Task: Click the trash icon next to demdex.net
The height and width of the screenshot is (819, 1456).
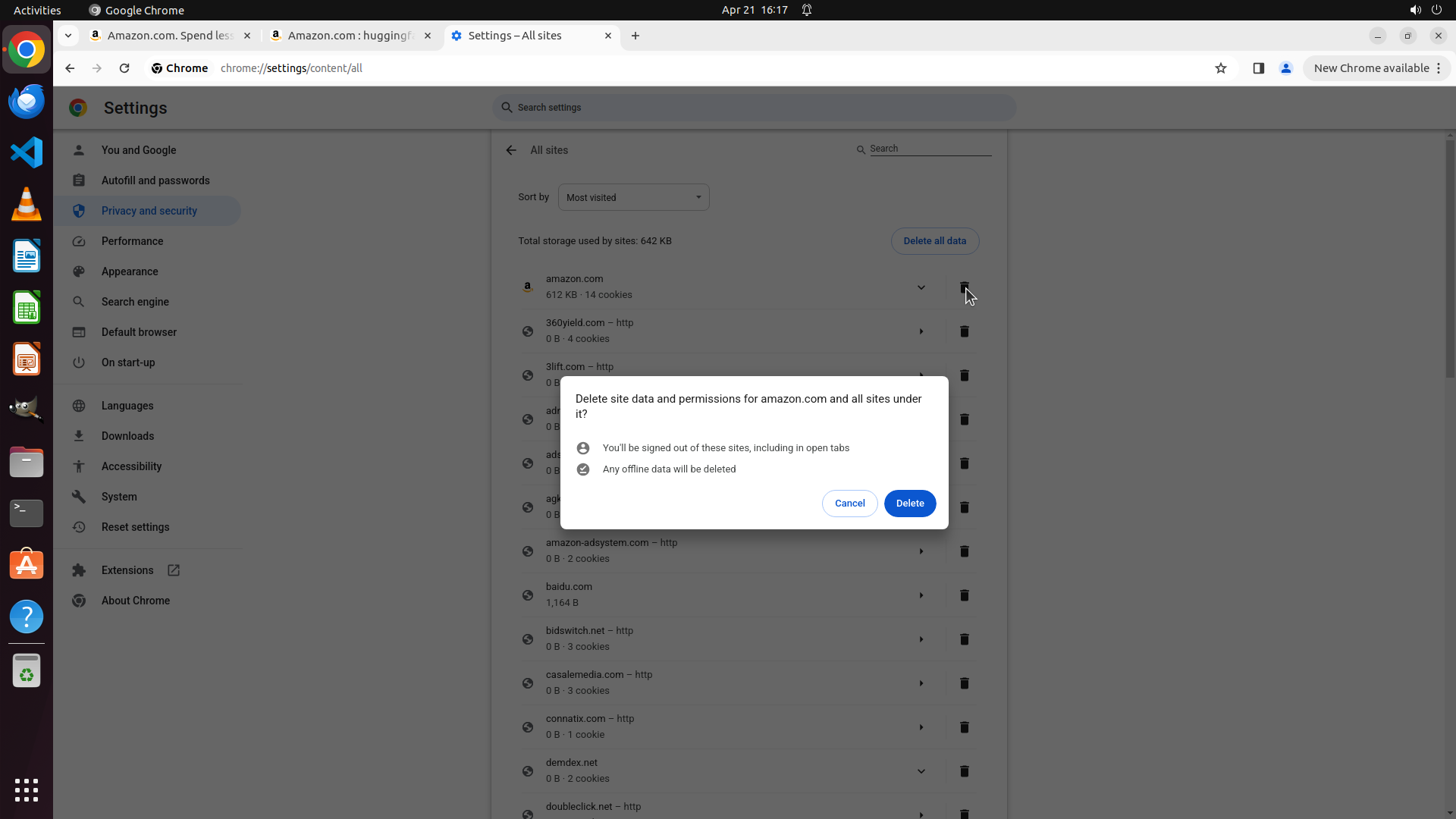Action: pos(964,771)
